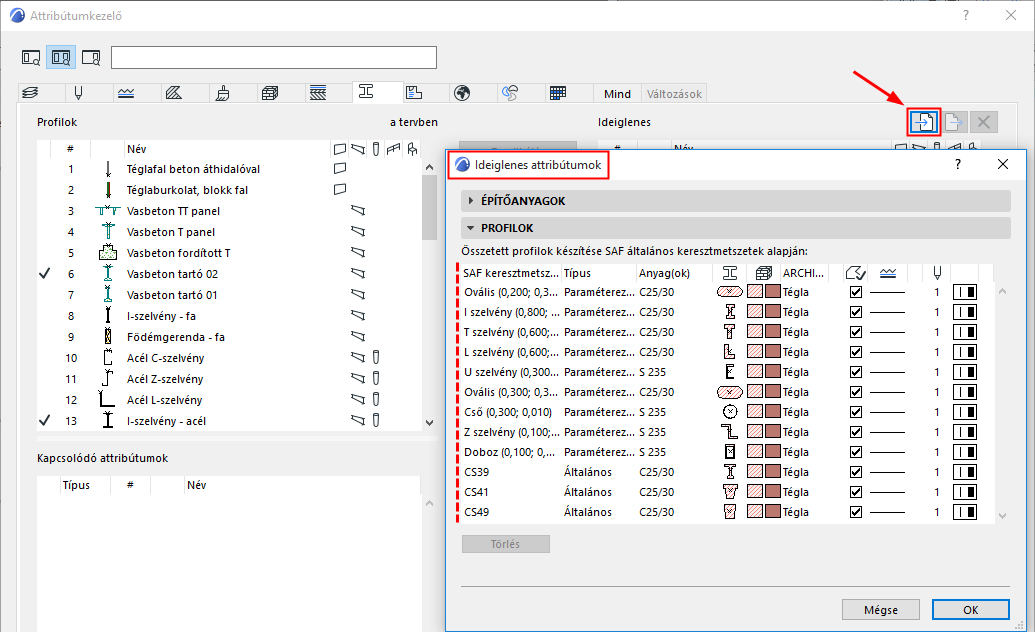Uncheck the Ovális (0,200 row checkbox

[x=856, y=292]
